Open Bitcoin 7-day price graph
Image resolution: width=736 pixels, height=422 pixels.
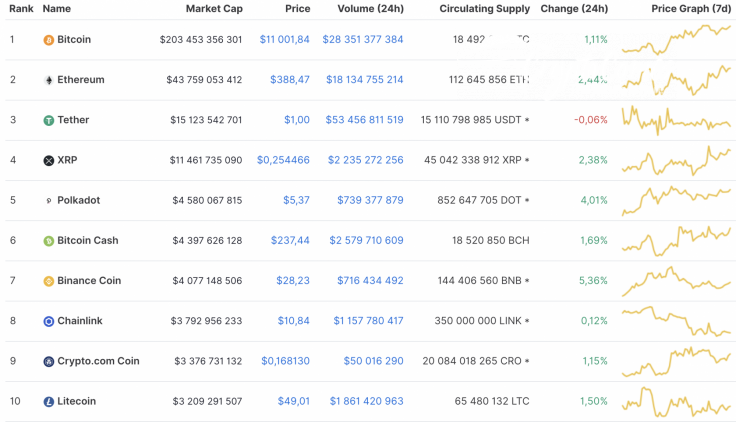(676, 39)
